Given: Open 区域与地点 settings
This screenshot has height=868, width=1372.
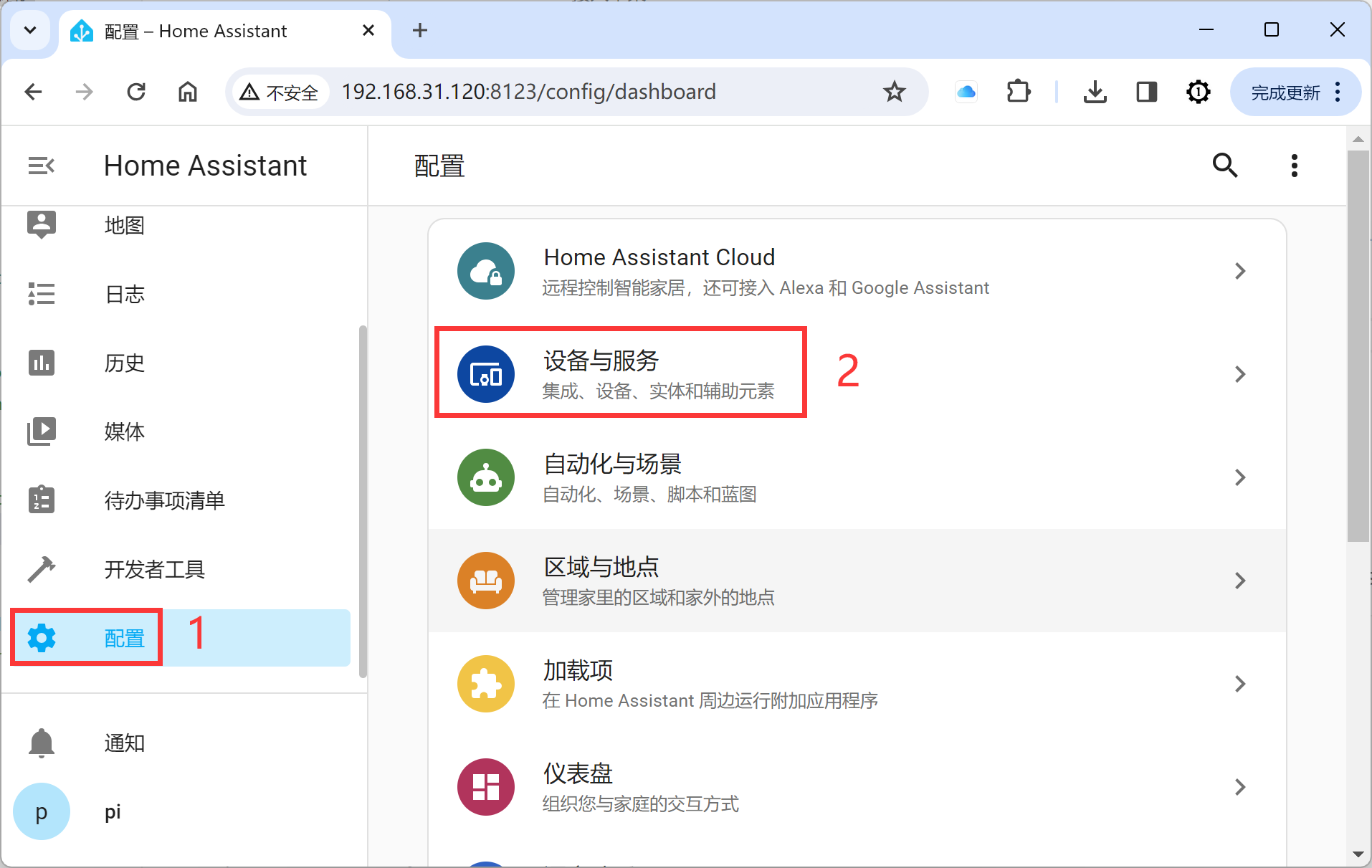Looking at the screenshot, I should pyautogui.click(x=857, y=581).
